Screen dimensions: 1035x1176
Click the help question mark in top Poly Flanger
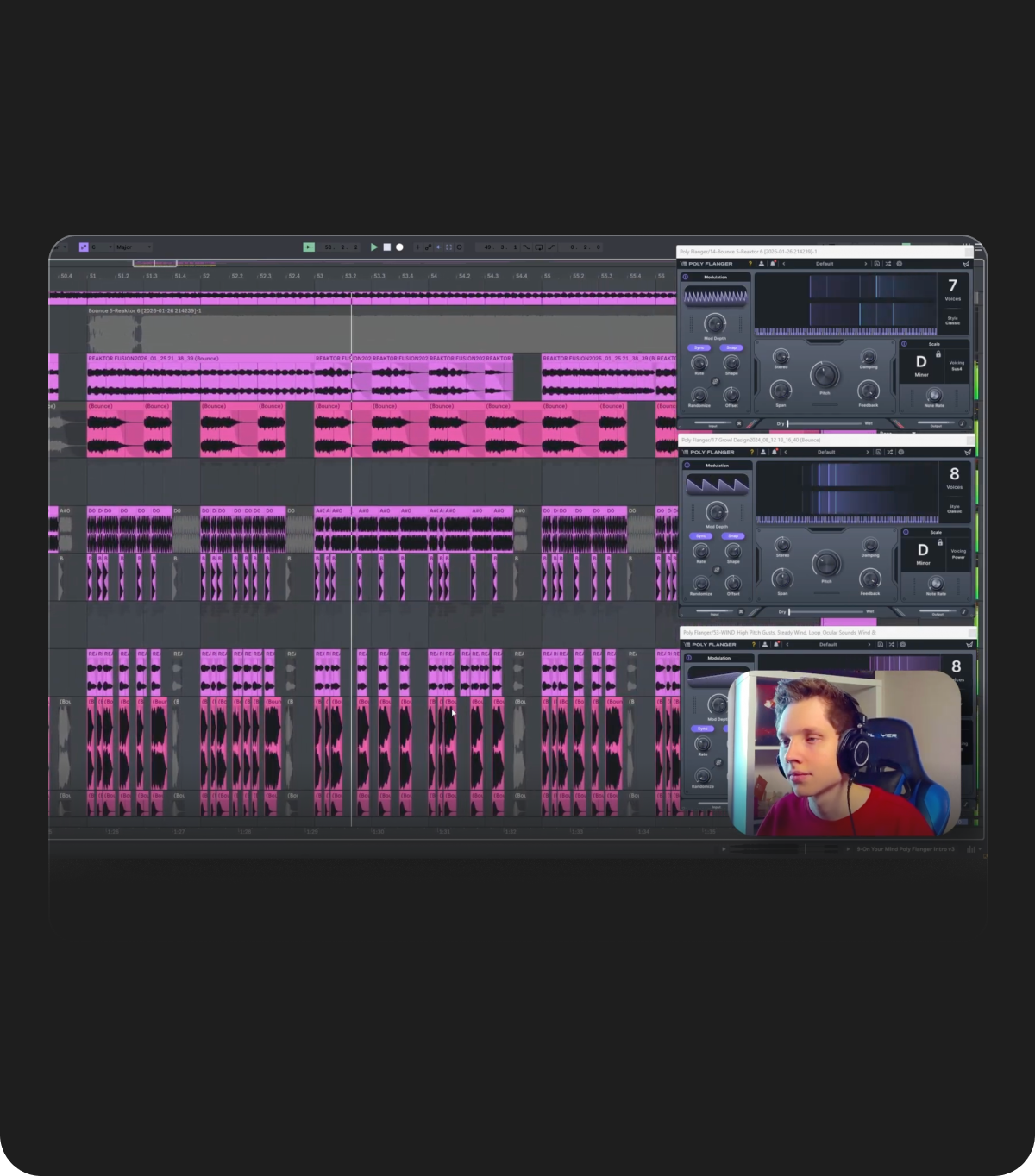click(750, 264)
